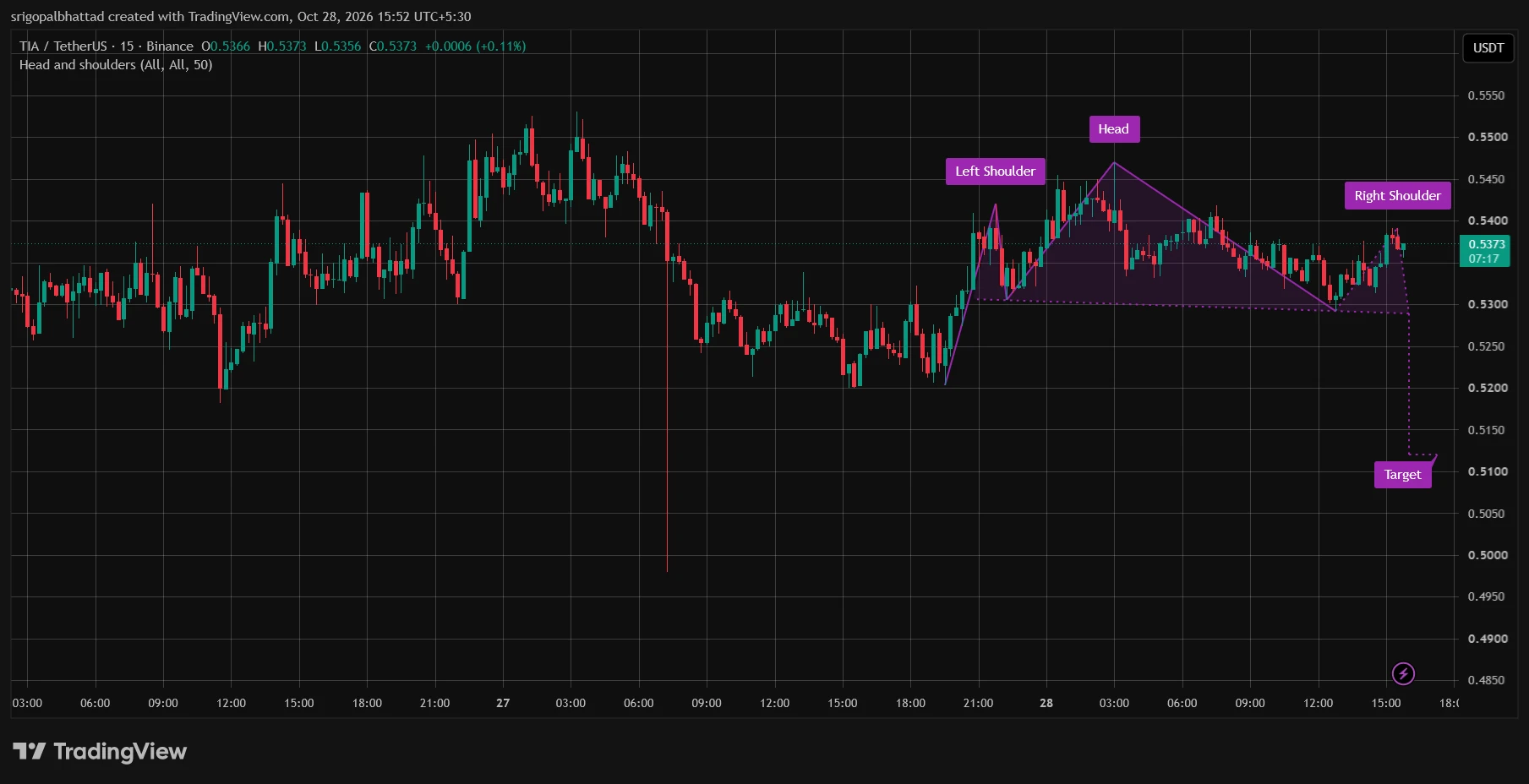Click the open value 0.5366 in the legend

point(230,46)
